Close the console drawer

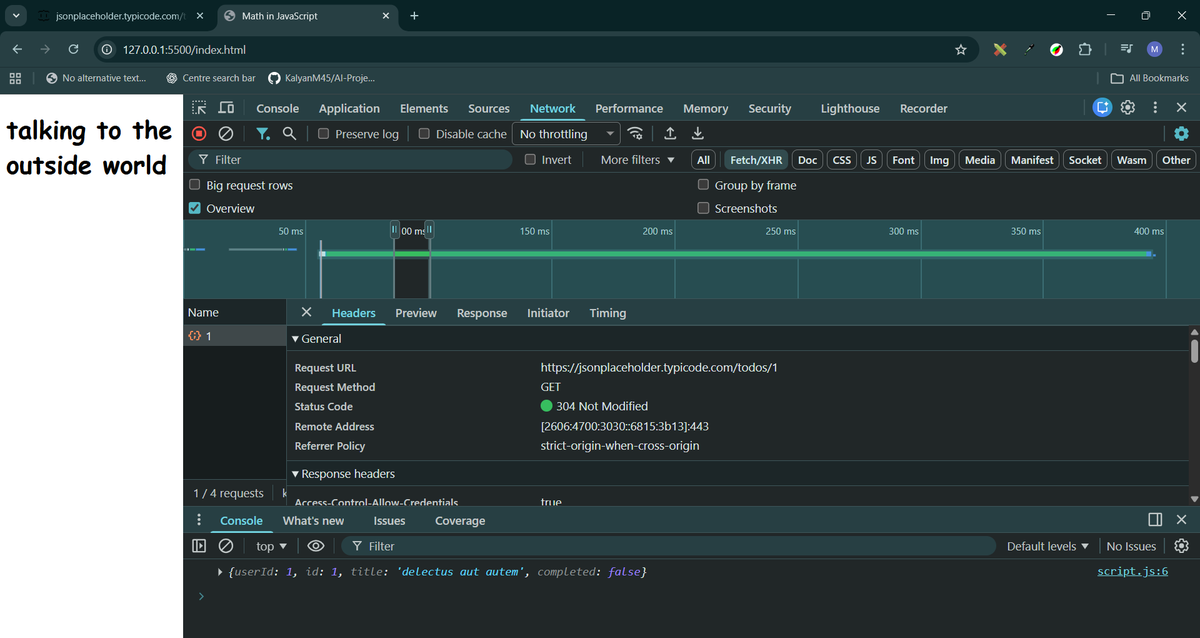click(x=1181, y=520)
